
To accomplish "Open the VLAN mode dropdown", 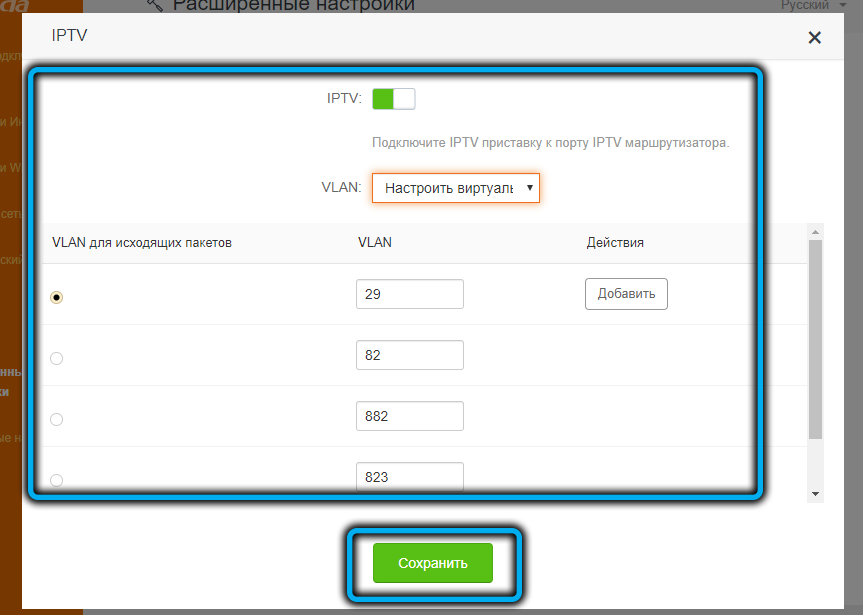I will [456, 188].
